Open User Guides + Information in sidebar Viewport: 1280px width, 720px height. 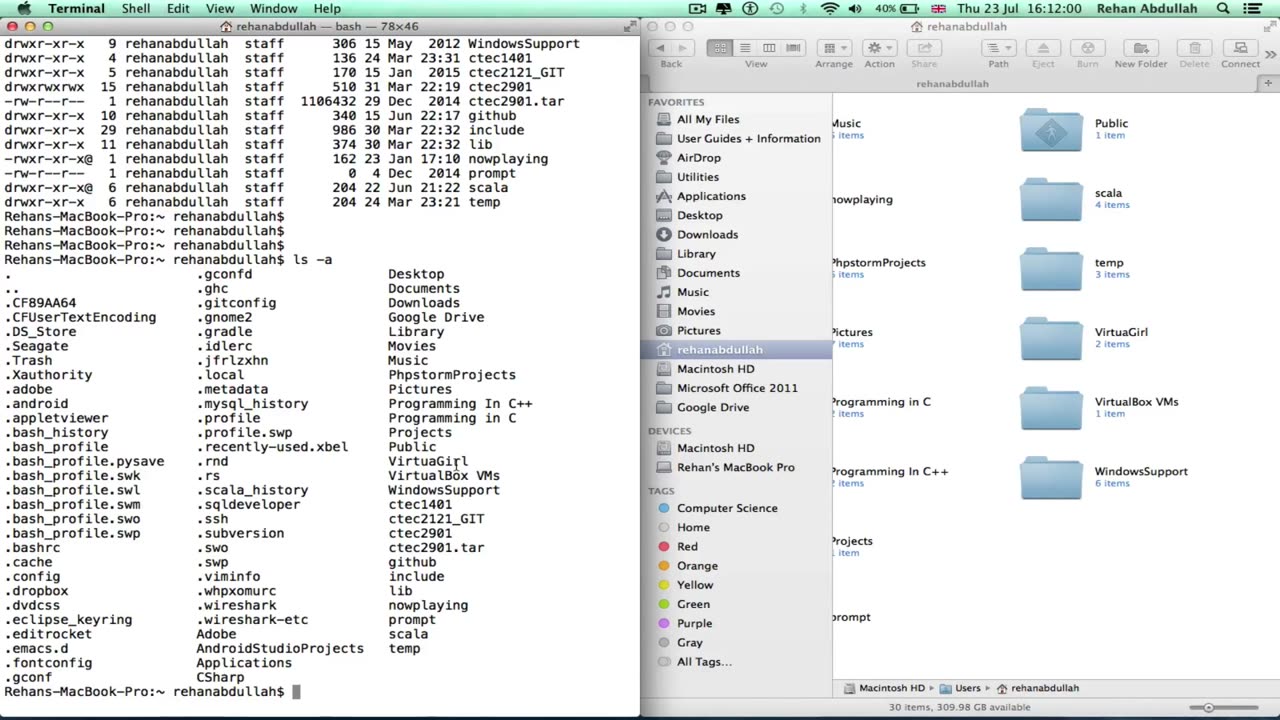coord(748,138)
